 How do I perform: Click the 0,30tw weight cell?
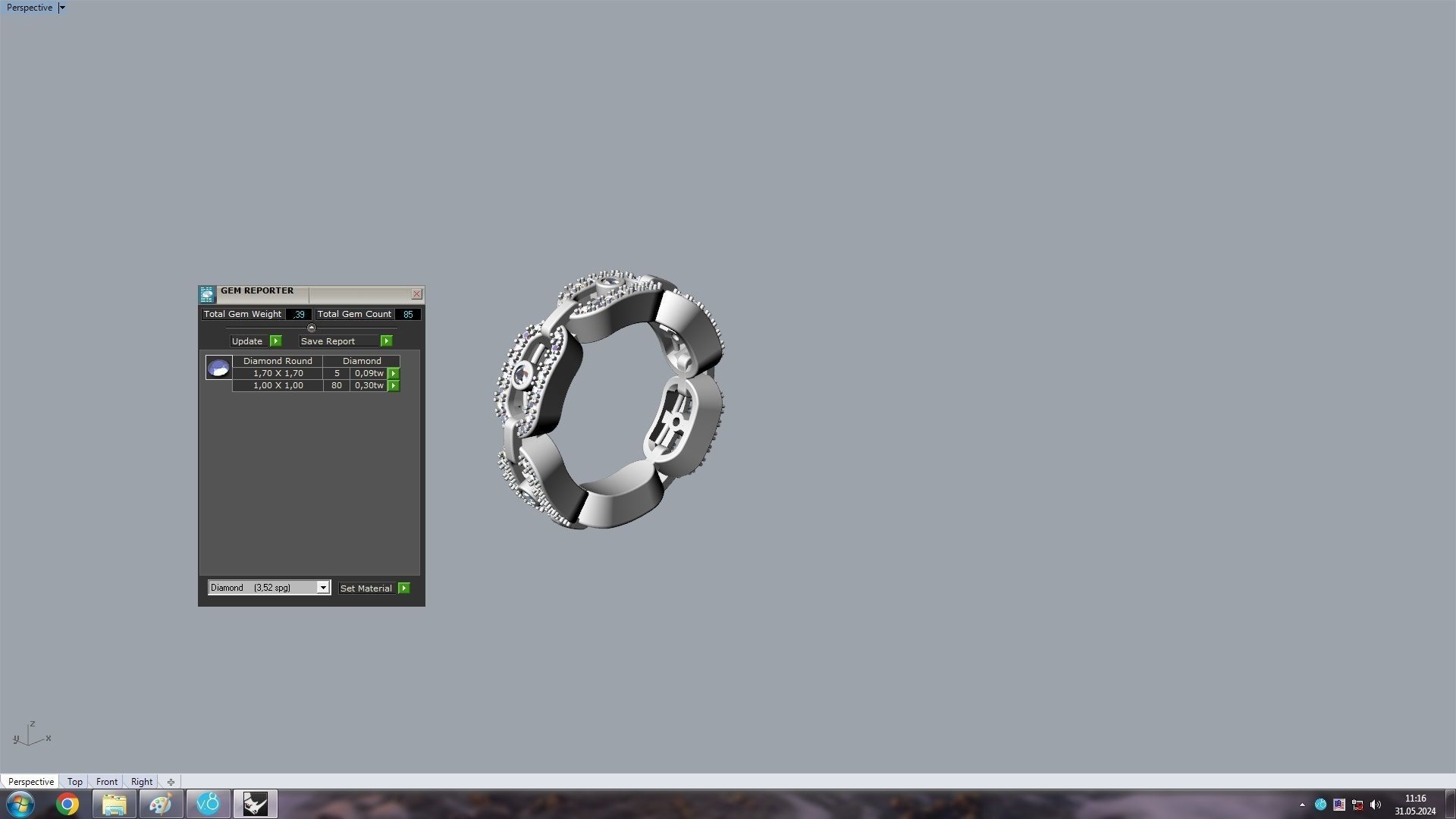pyautogui.click(x=369, y=385)
